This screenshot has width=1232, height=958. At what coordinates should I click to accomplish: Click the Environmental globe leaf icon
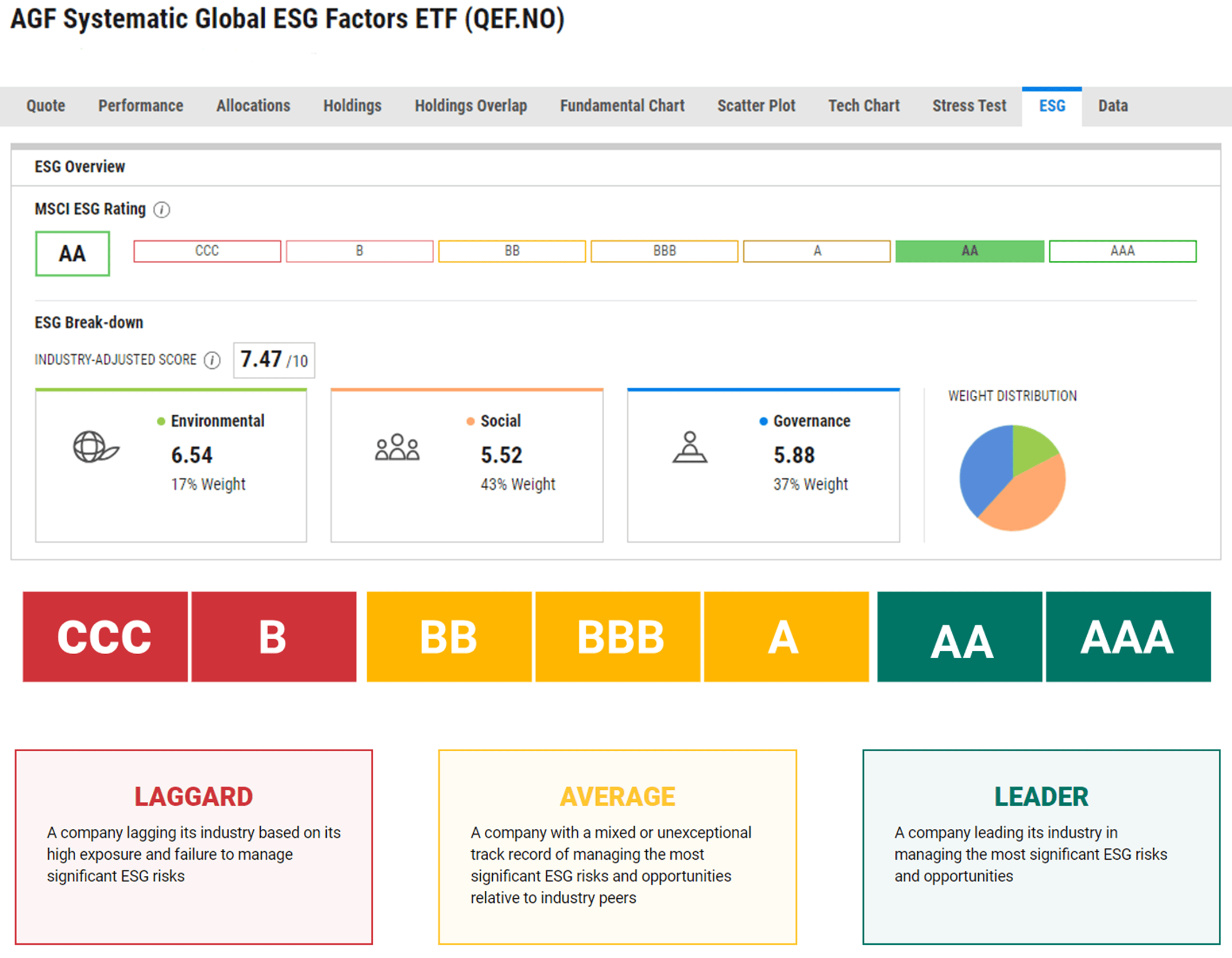(95, 447)
